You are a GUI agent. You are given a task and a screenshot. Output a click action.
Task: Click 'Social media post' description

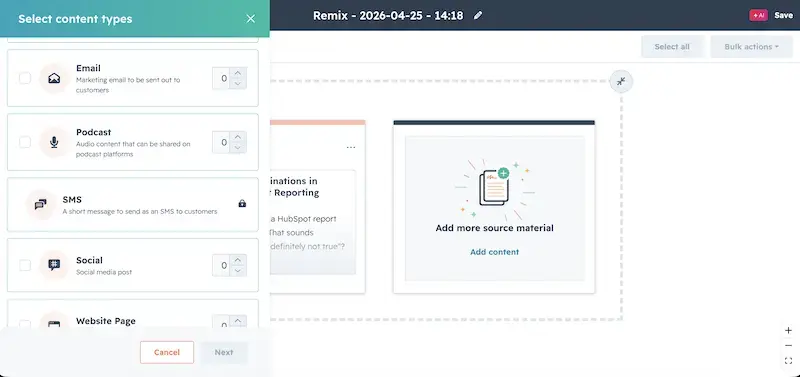[x=104, y=272]
